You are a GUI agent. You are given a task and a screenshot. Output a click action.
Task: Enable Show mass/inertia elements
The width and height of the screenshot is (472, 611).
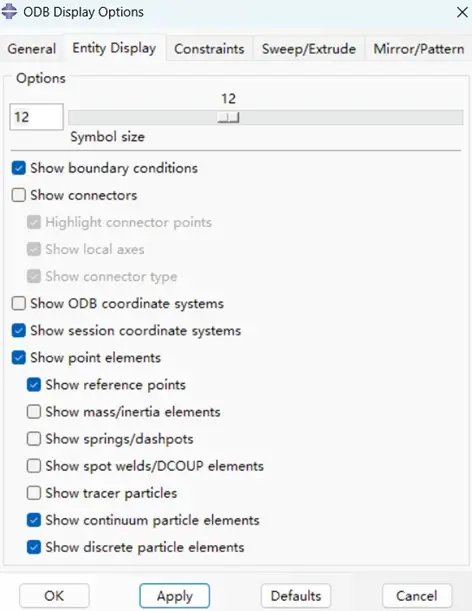34,411
